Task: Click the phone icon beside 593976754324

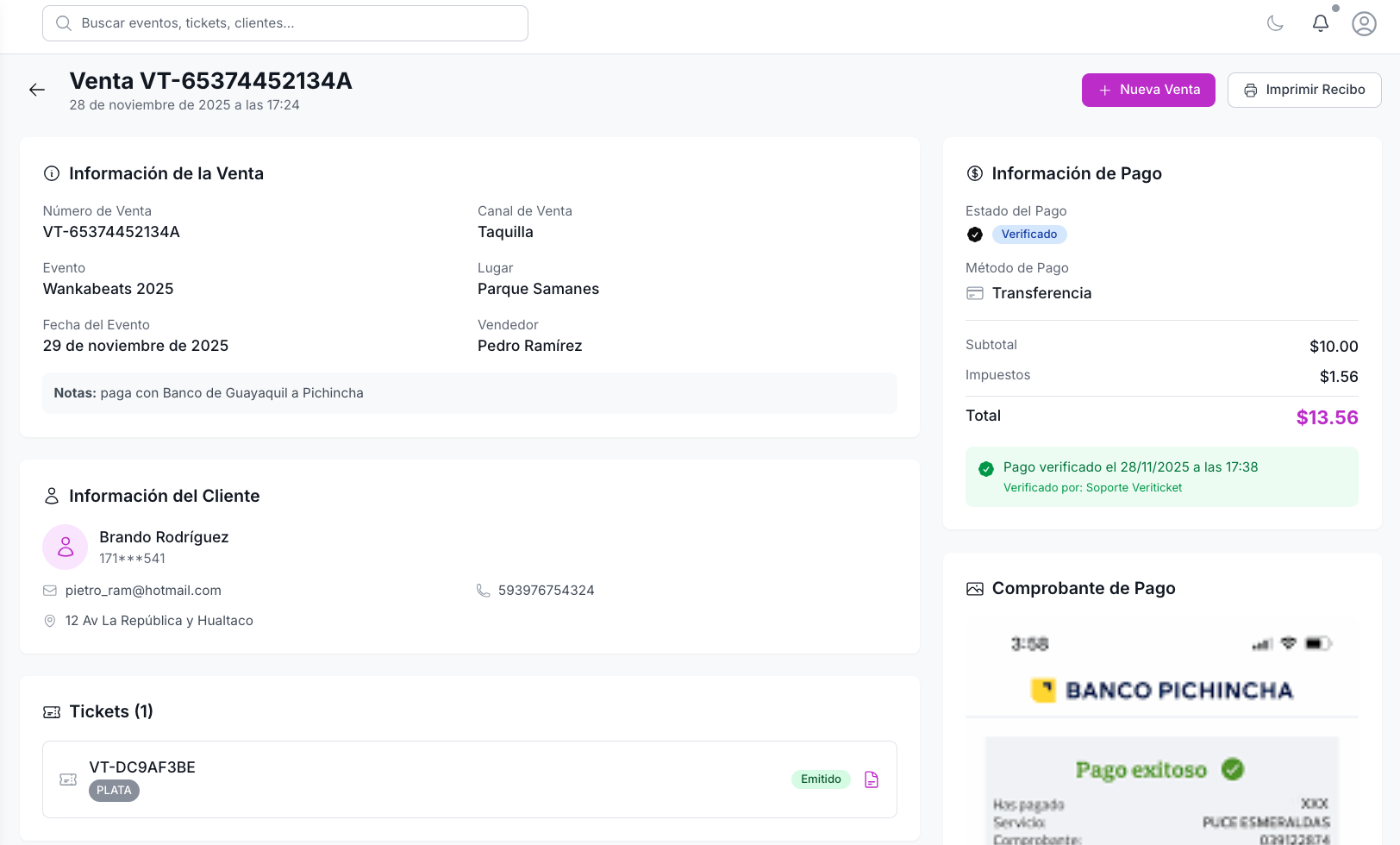Action: pyautogui.click(x=483, y=590)
